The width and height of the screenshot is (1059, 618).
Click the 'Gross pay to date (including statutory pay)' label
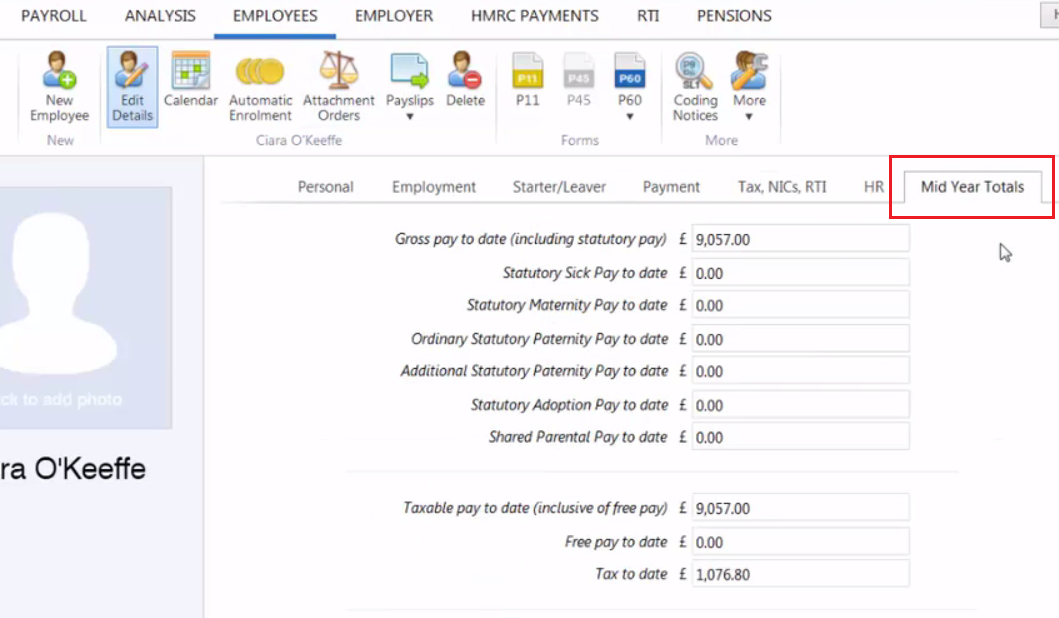530,239
